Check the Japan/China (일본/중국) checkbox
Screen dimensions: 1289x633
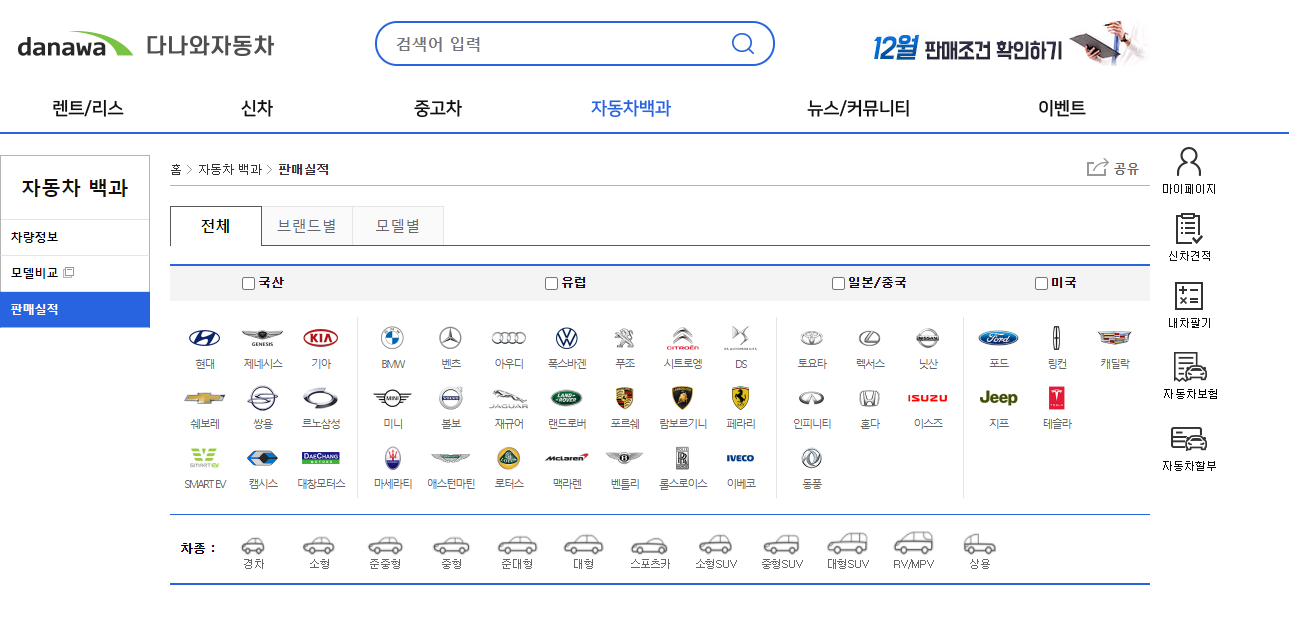pos(838,283)
